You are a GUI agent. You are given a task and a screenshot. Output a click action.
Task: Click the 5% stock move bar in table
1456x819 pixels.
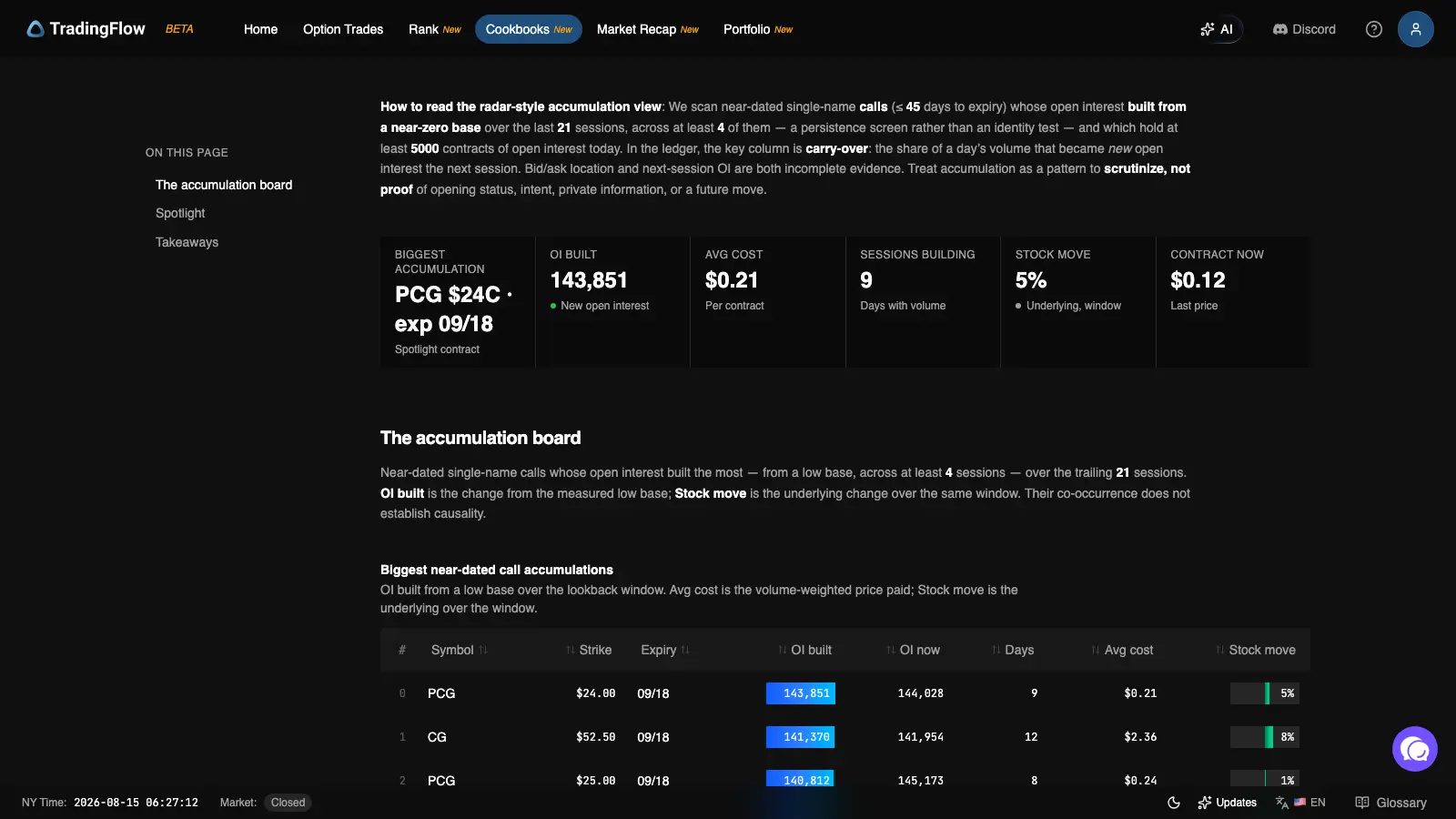point(1265,693)
